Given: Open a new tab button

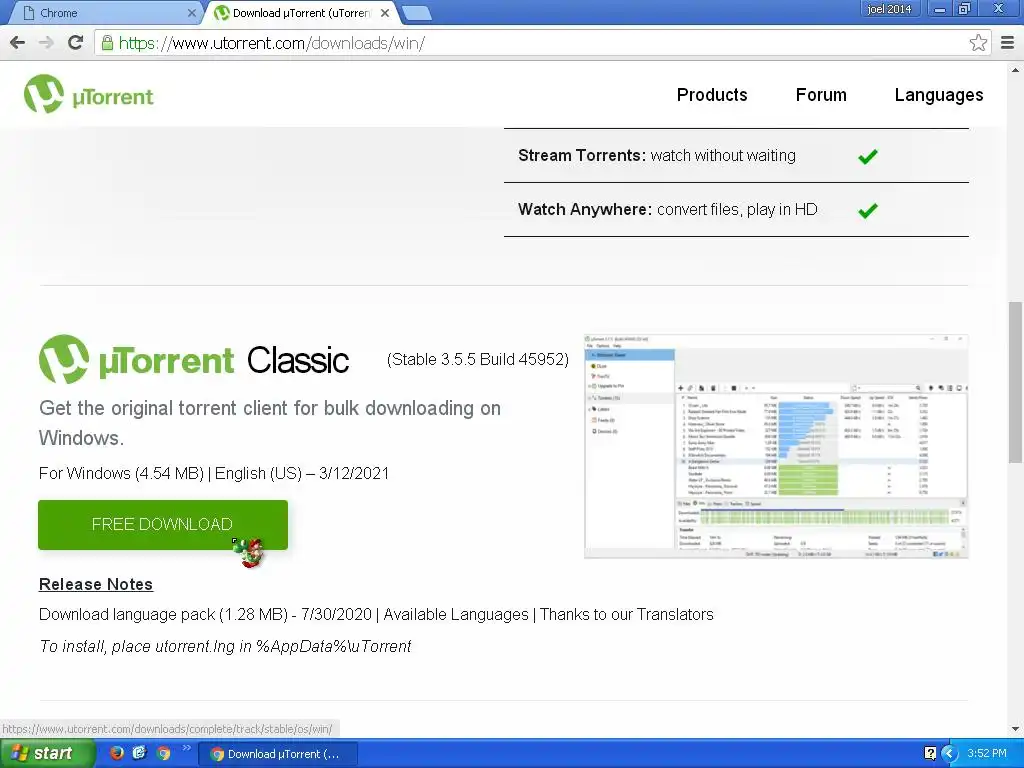Looking at the screenshot, I should point(416,13).
